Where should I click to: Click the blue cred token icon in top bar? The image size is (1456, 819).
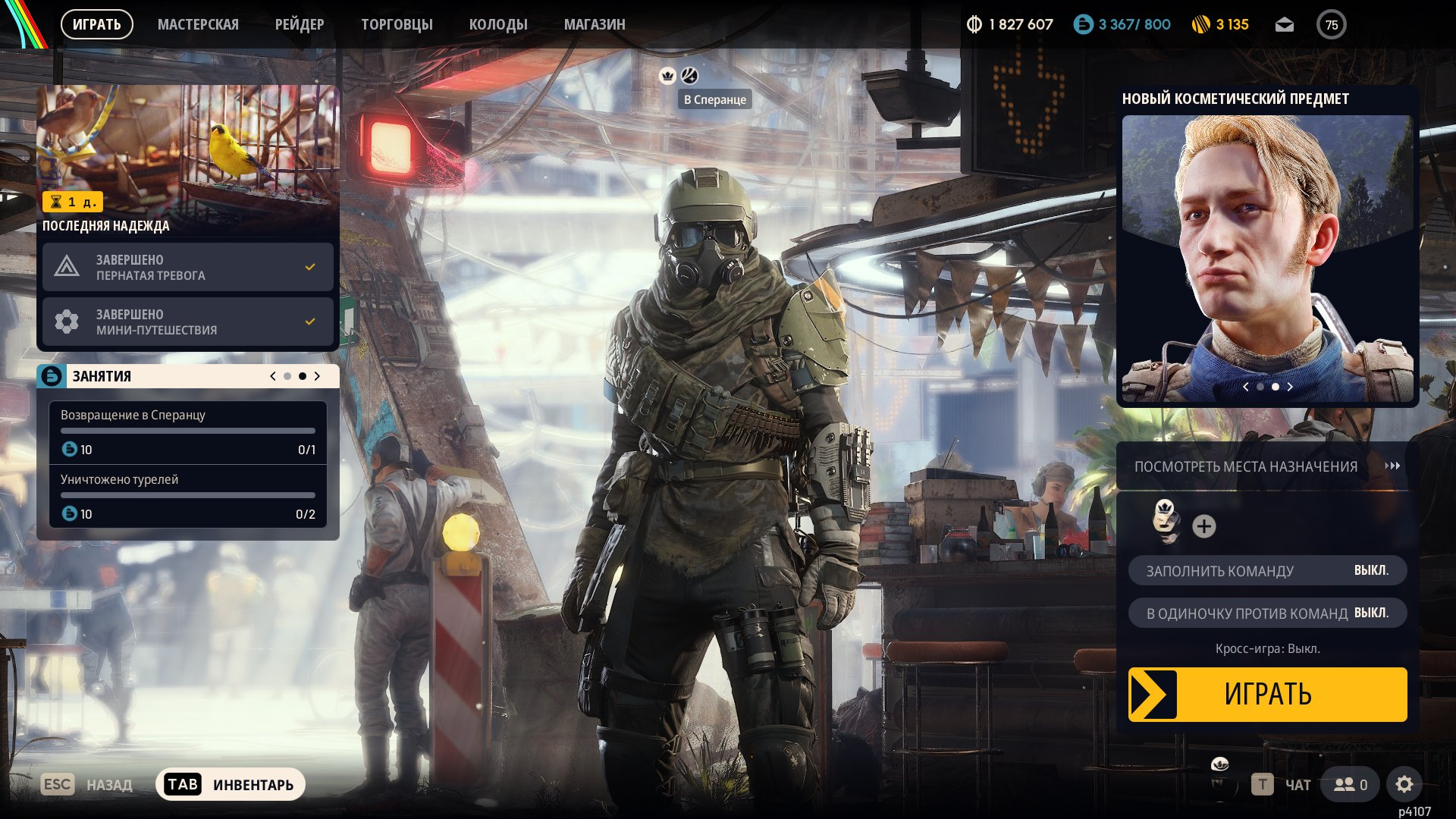pos(1083,24)
